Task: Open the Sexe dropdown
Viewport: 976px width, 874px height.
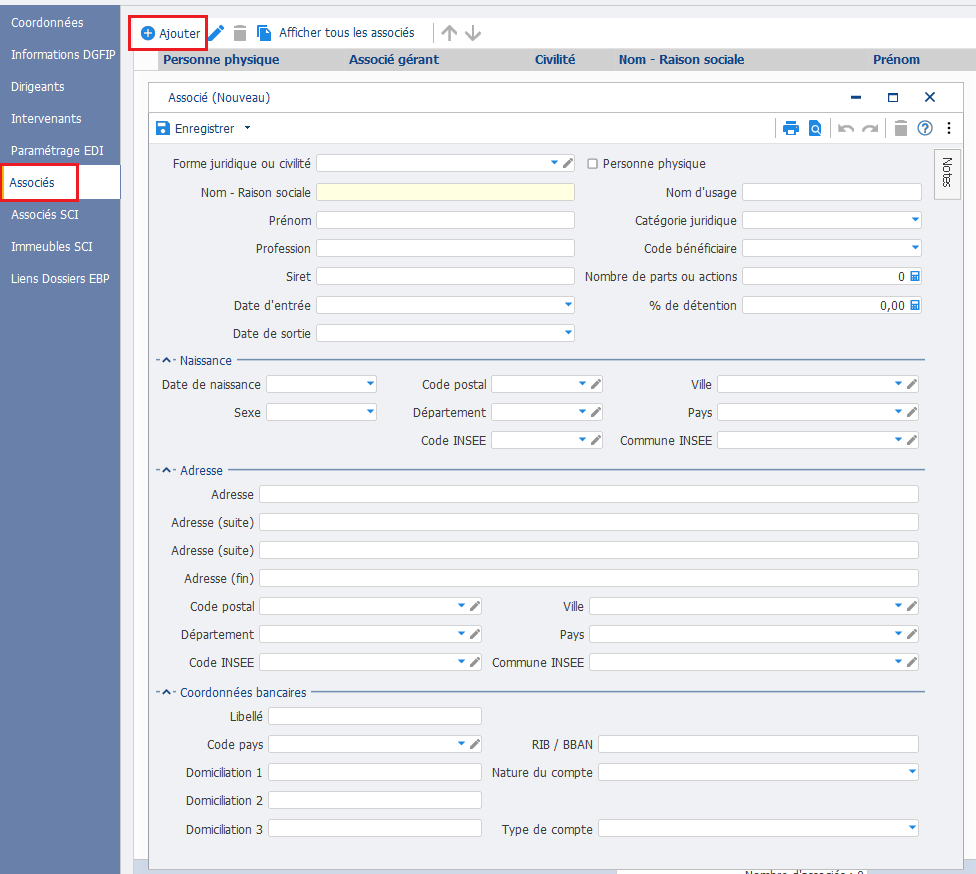Action: [x=370, y=411]
